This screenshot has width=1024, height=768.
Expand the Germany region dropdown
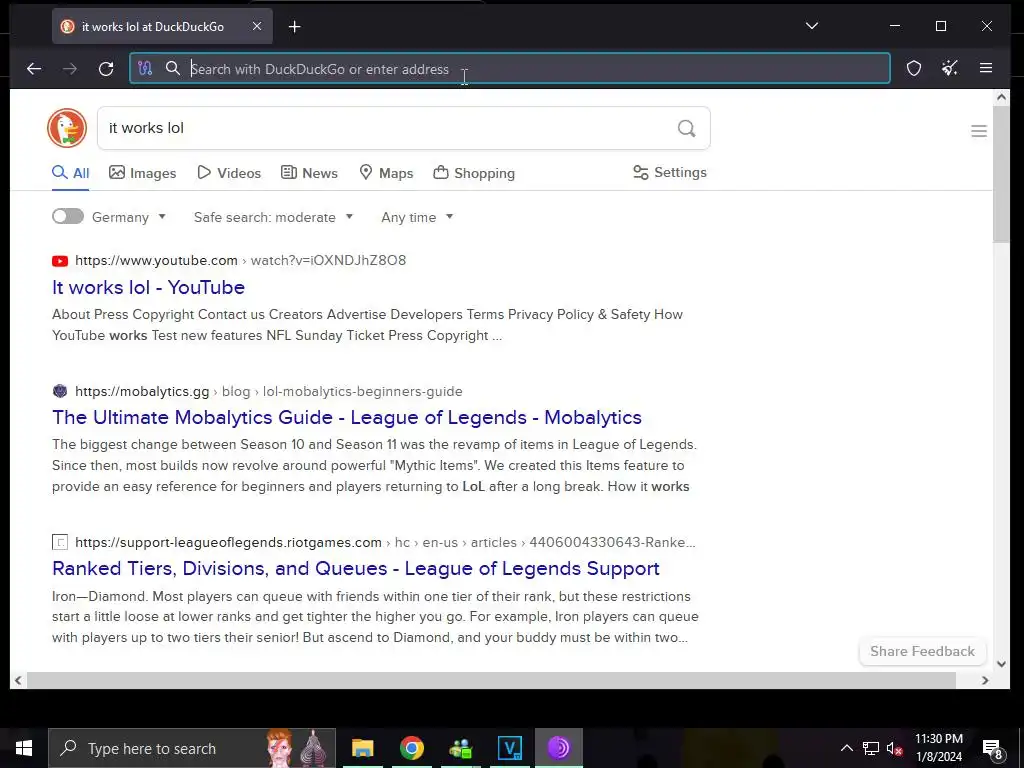coord(129,217)
